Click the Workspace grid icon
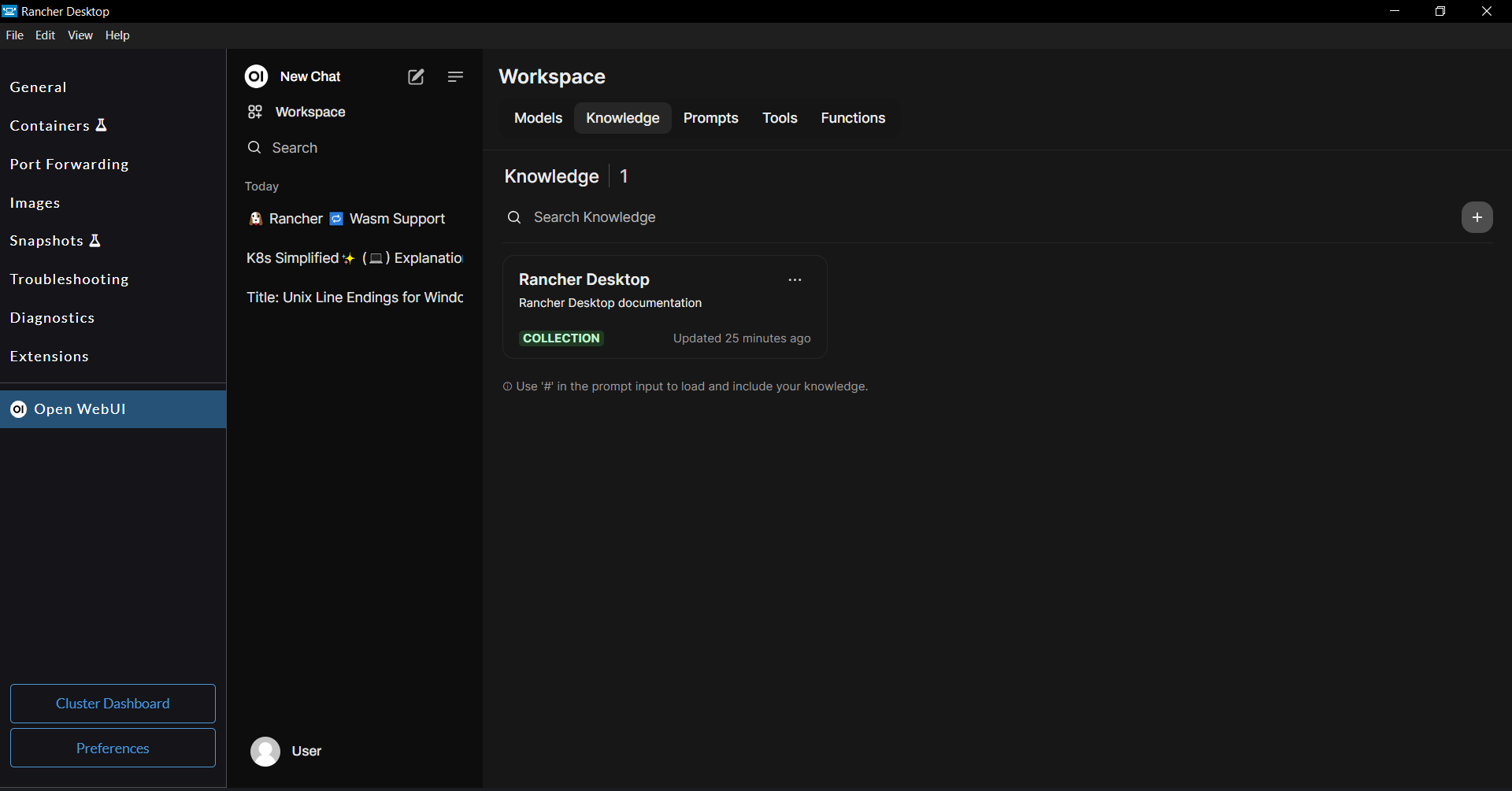This screenshot has width=1512, height=791. tap(254, 112)
